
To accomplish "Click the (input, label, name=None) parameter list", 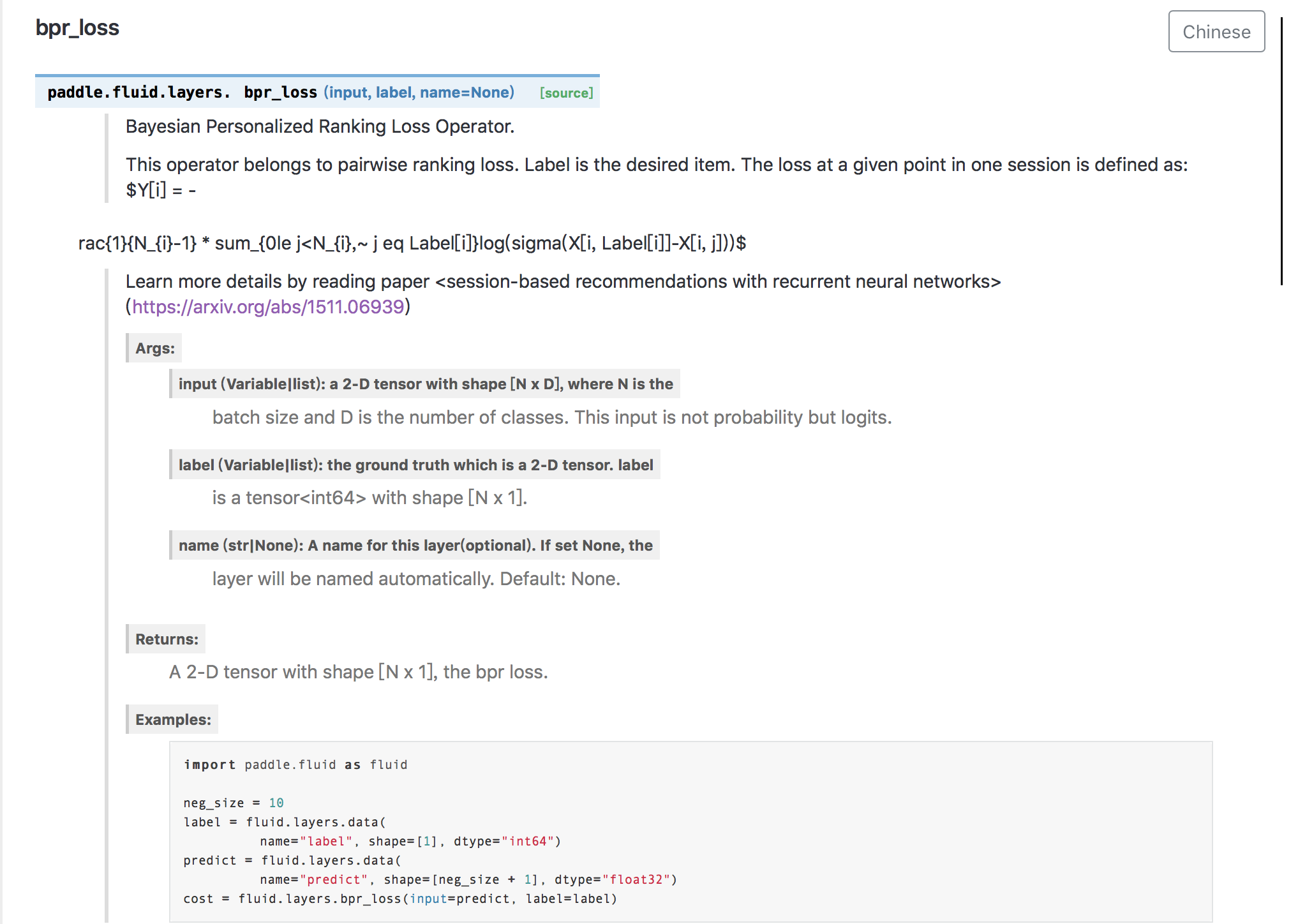I will (419, 93).
